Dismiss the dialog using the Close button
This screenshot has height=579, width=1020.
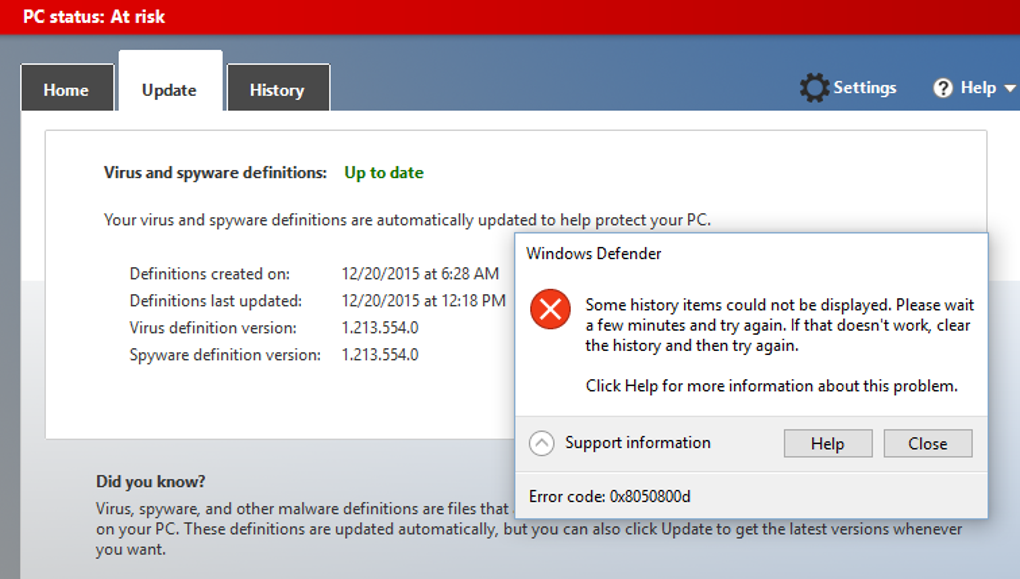[927, 443]
